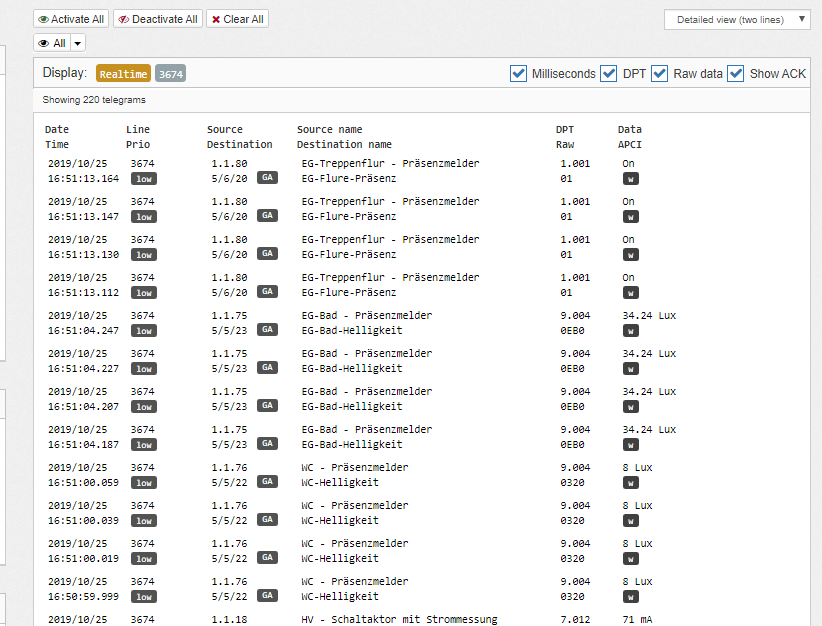
Task: Click GA badge at 16:51:04.187 row
Action: [x=267, y=443]
